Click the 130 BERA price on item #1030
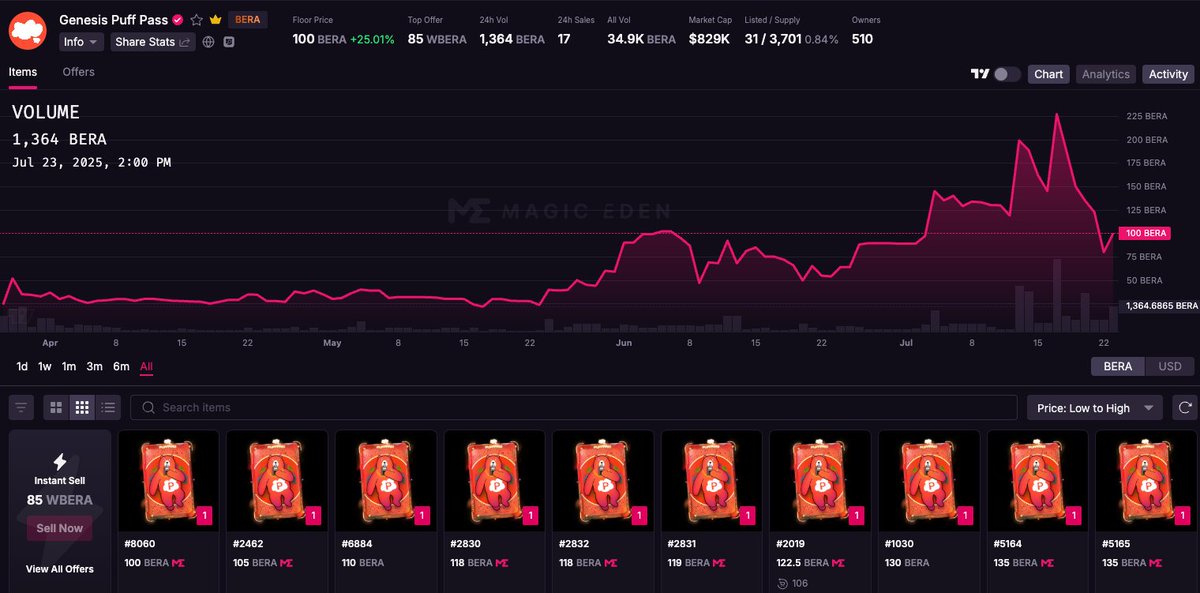 [907, 563]
